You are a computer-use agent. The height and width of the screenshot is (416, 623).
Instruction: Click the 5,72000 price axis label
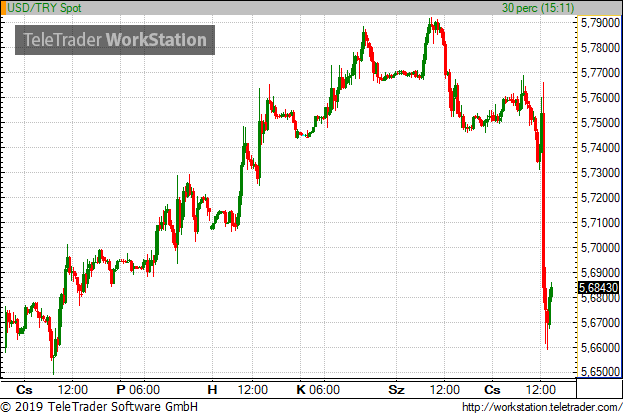coord(600,197)
